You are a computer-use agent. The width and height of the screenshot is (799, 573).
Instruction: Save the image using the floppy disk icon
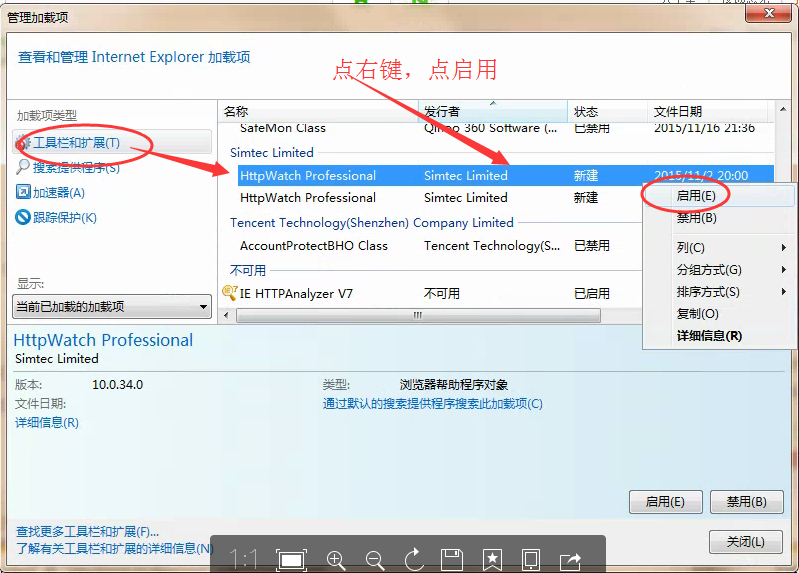click(452, 560)
